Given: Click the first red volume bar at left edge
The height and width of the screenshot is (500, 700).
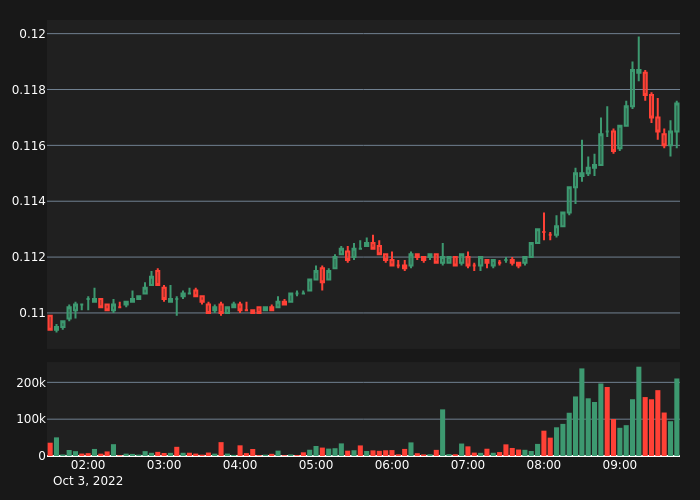Looking at the screenshot, I should pos(50,449).
